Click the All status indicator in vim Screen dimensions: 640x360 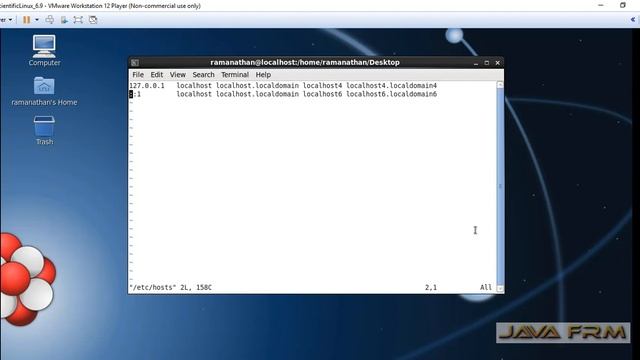(486, 287)
